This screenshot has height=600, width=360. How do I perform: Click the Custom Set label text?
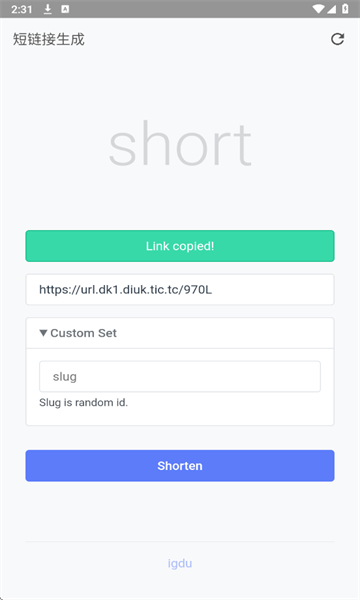click(x=83, y=333)
